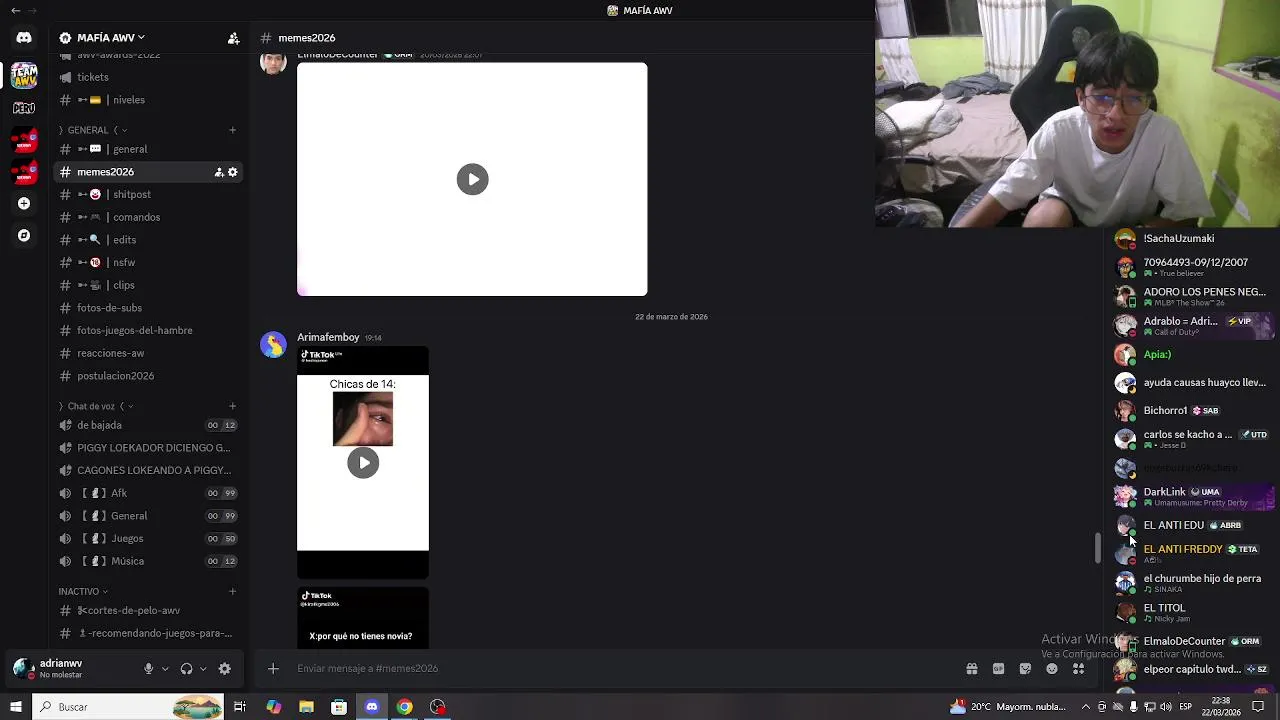
Task: Show hidden system tray icons
Action: (x=1086, y=707)
